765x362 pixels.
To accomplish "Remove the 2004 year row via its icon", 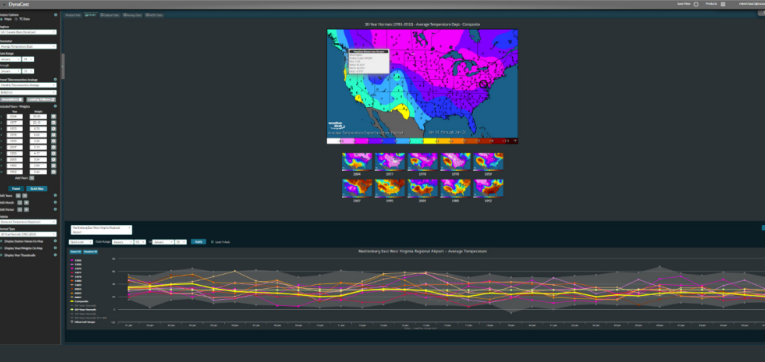I will 53,117.
